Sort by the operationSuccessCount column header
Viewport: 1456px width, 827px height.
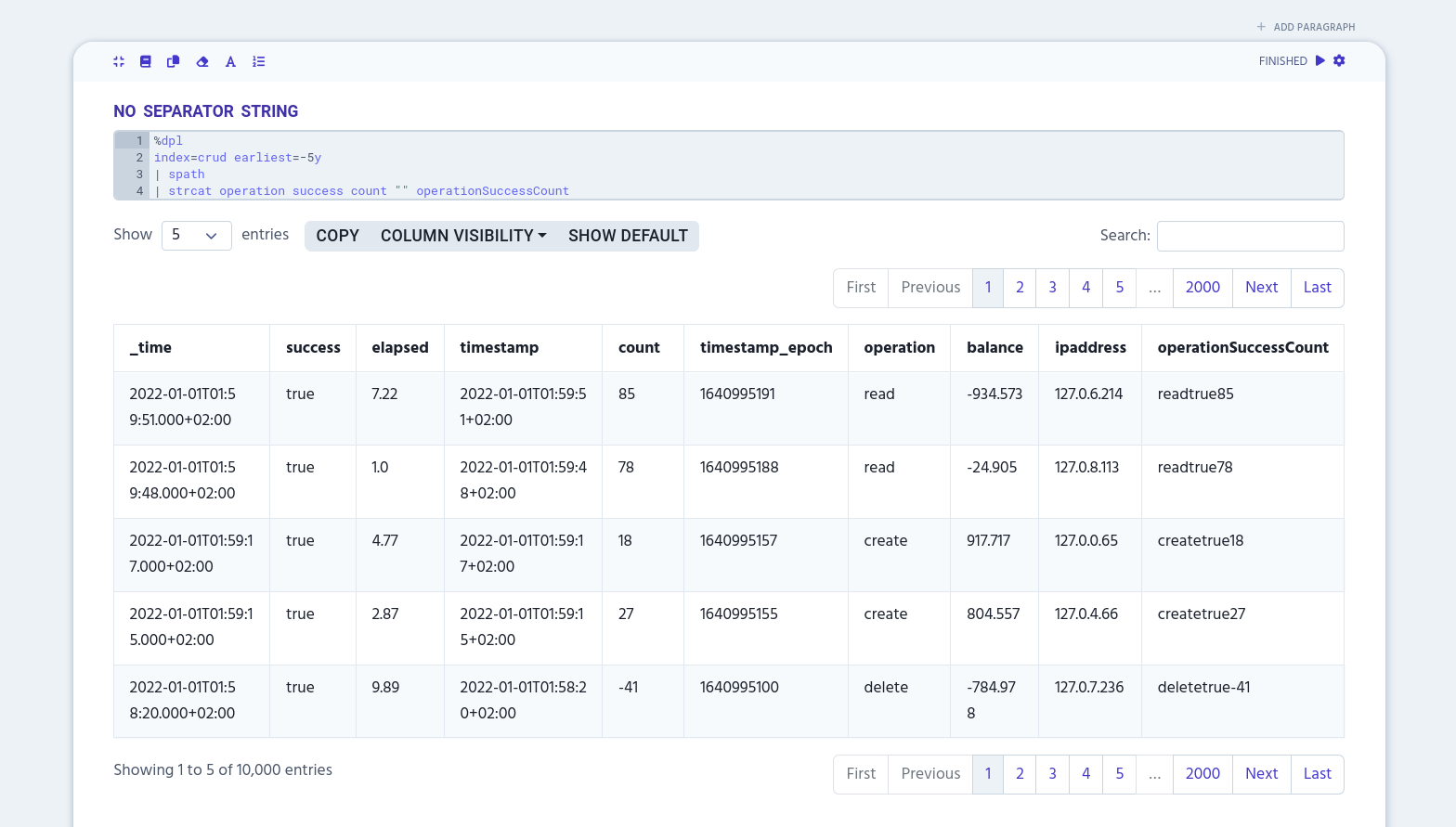point(1242,348)
